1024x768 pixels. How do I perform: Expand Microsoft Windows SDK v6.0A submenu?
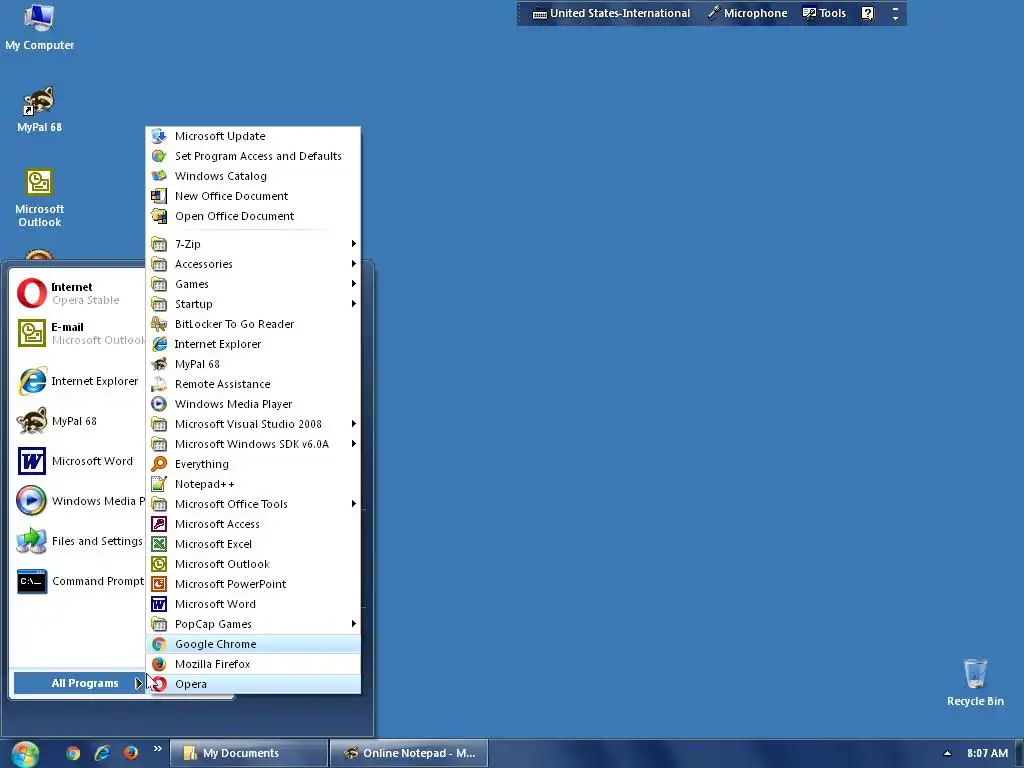pyautogui.click(x=253, y=444)
